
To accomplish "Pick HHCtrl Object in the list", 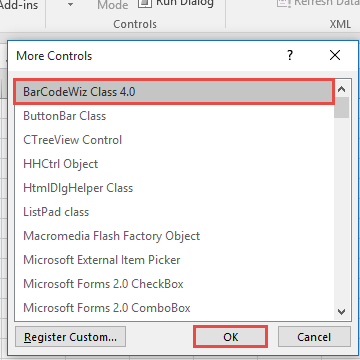I will click(x=174, y=164).
